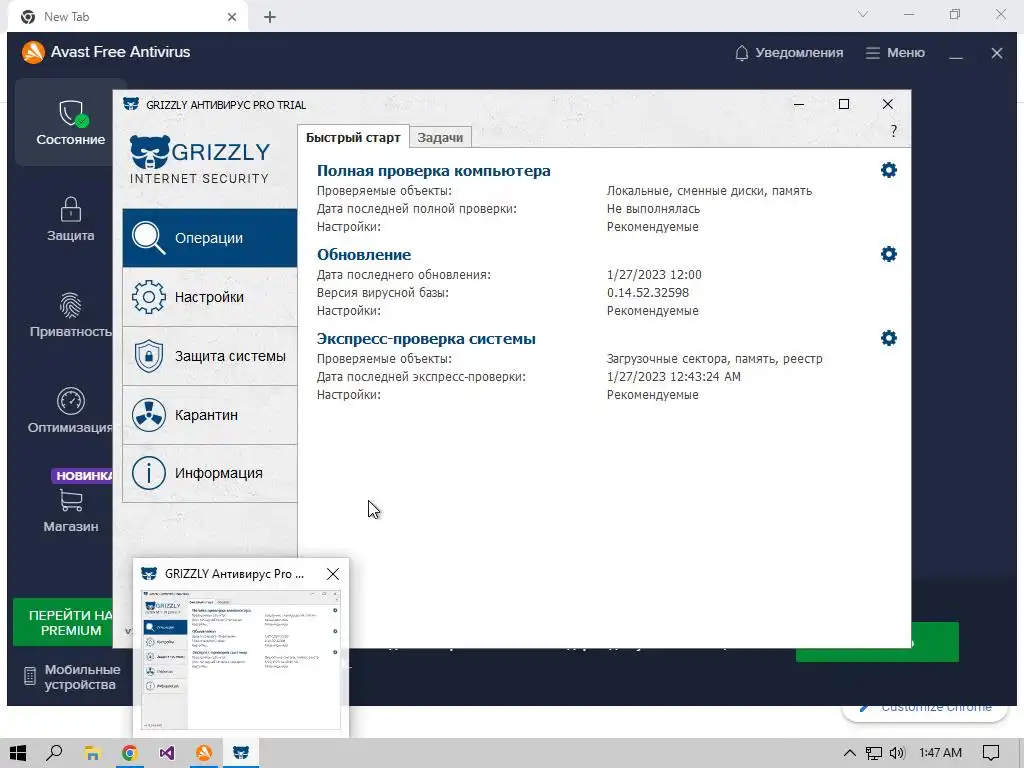Open settings gear for Полная проверка компьютера
Screen dimensions: 1024x768
click(888, 170)
